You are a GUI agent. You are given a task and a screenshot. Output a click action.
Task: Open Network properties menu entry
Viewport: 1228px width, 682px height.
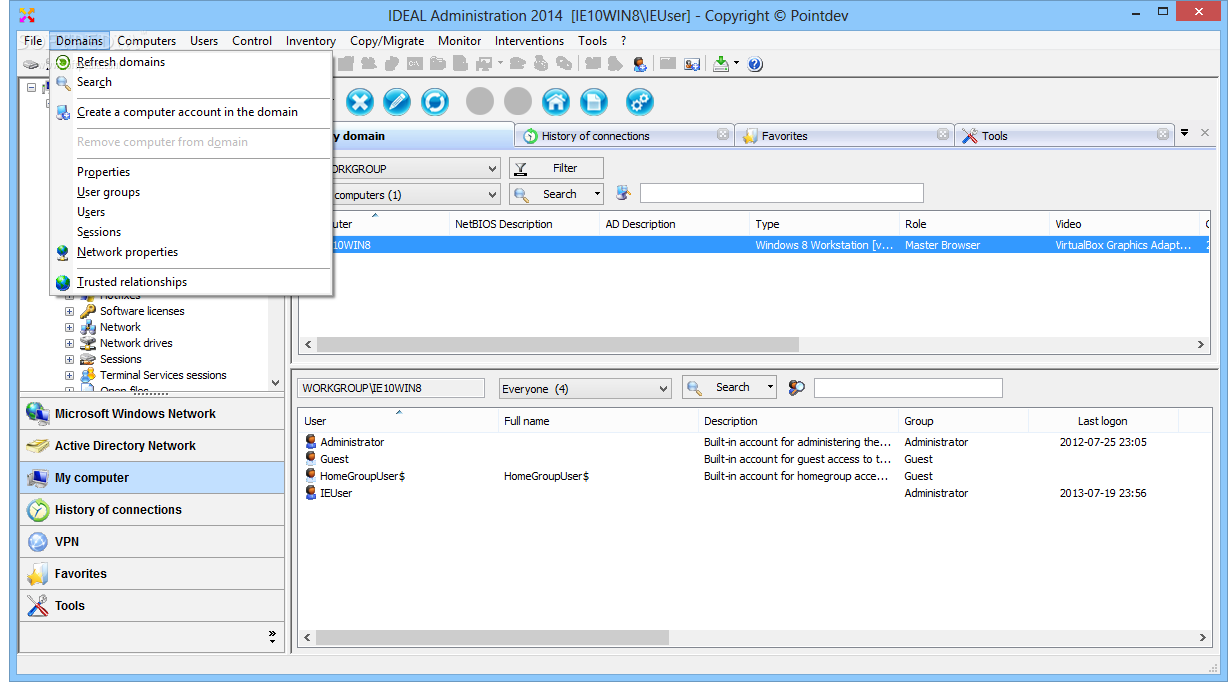[127, 252]
